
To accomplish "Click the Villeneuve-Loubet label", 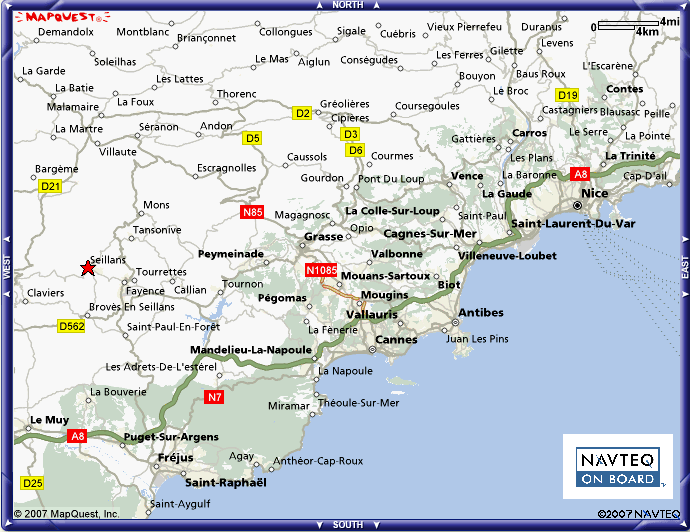I will [507, 256].
